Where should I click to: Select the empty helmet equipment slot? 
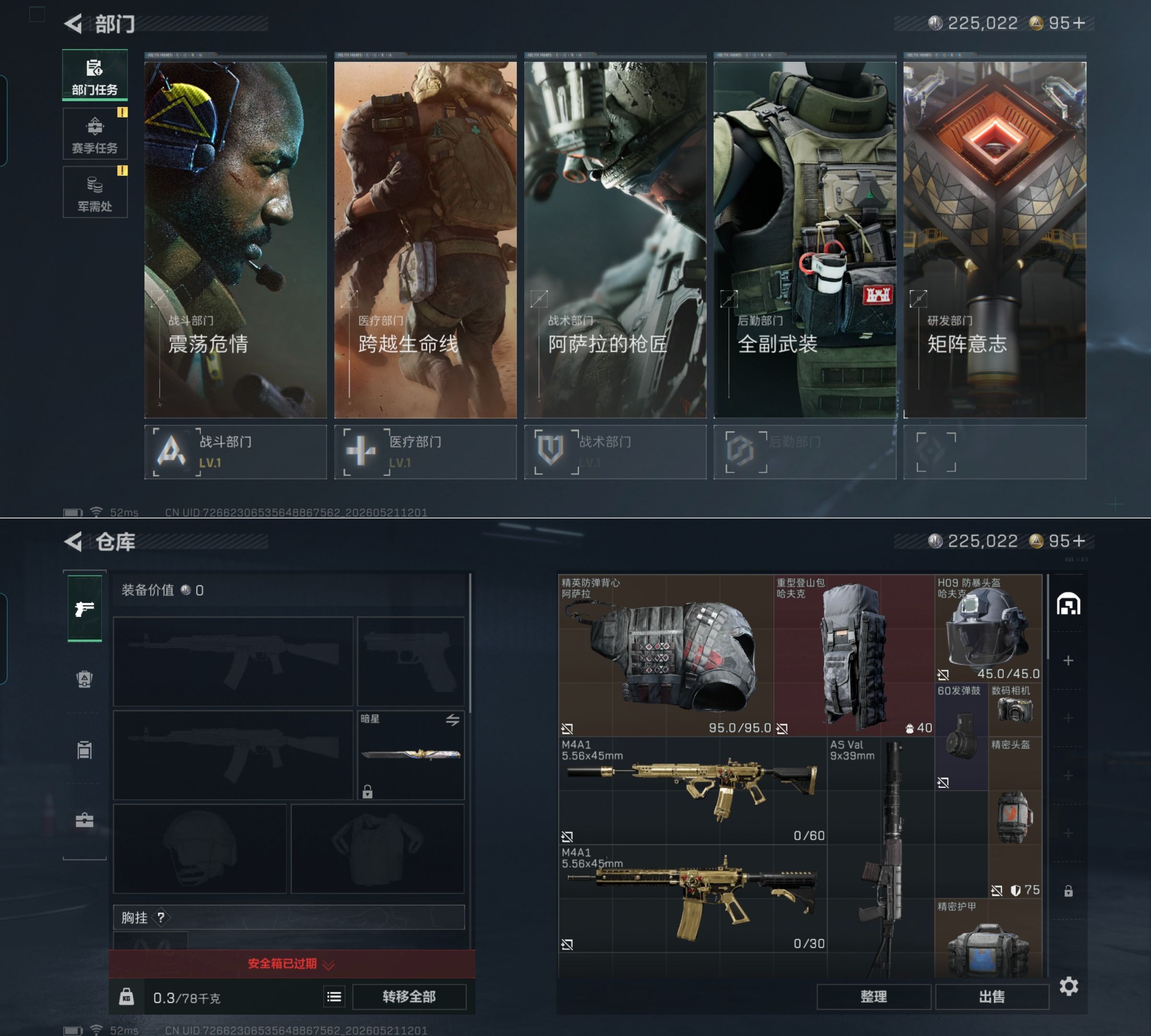[x=200, y=848]
